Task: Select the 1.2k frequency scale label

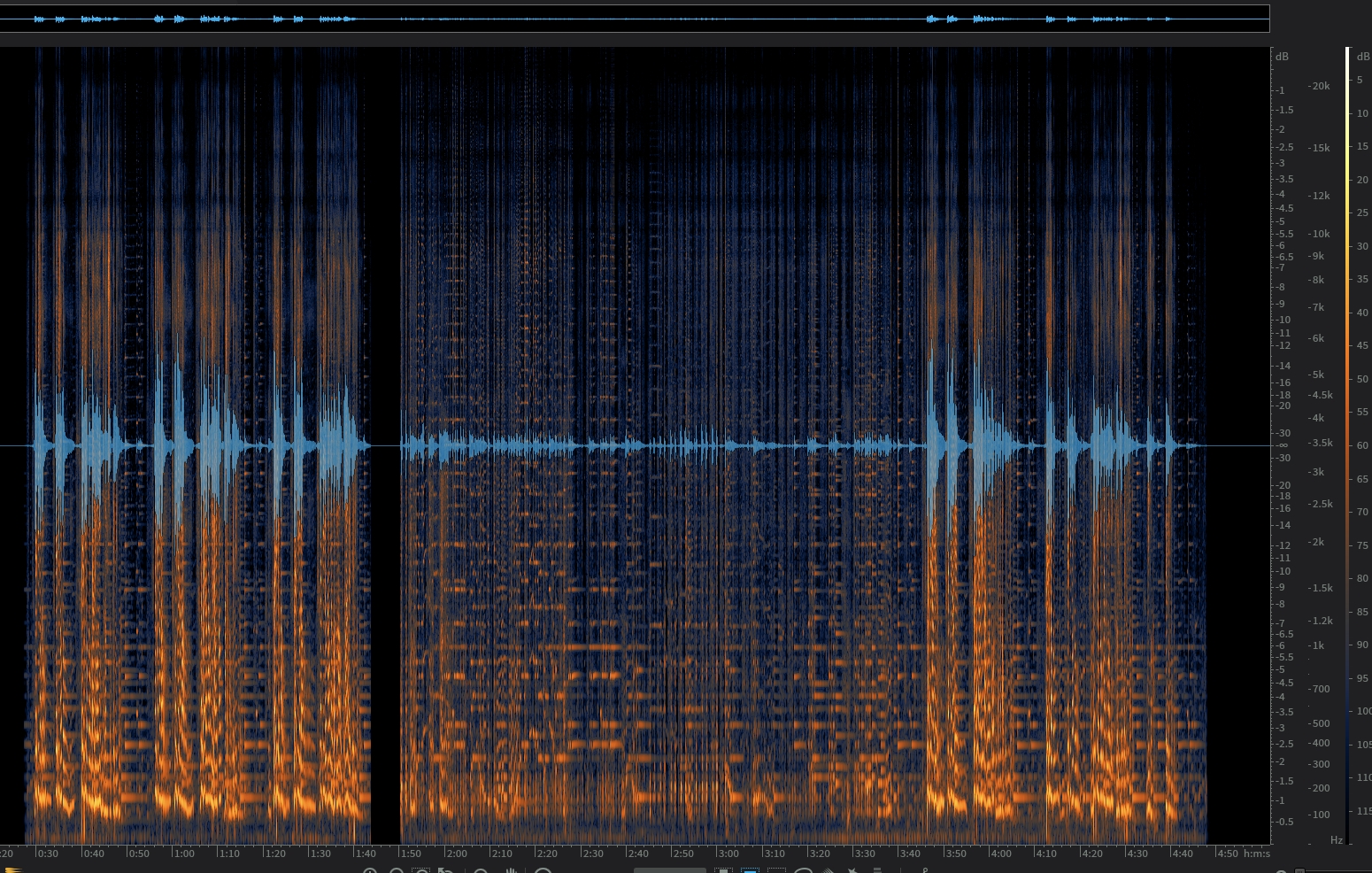Action: [x=1322, y=621]
